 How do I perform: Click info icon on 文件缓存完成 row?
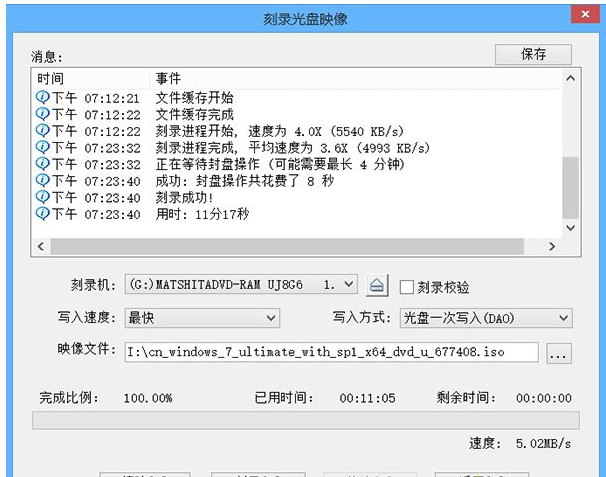[x=42, y=115]
